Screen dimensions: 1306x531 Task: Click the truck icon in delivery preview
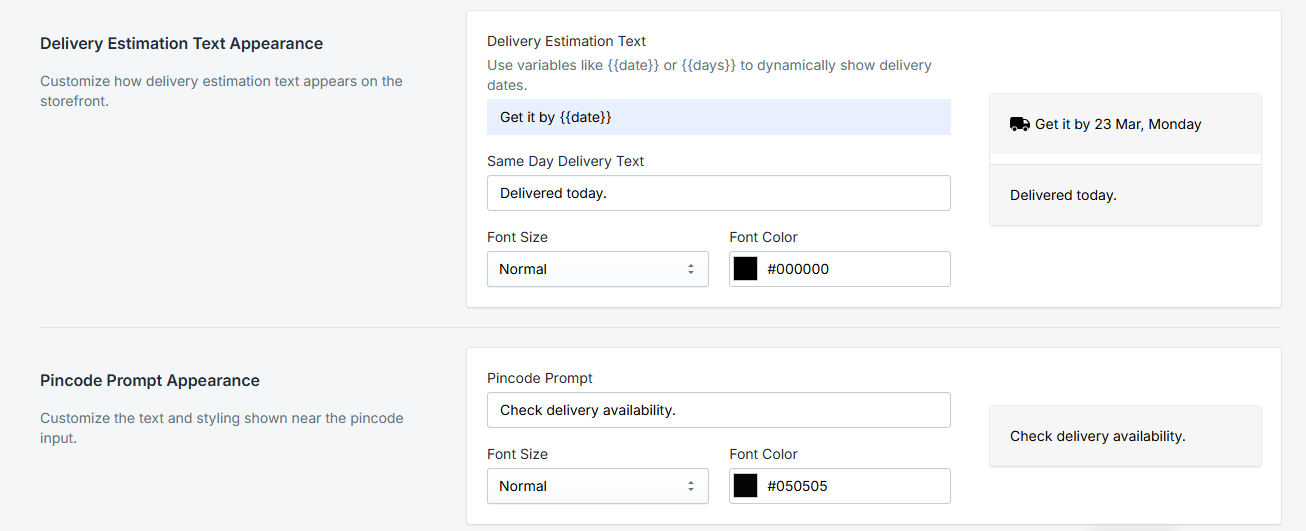point(1020,124)
